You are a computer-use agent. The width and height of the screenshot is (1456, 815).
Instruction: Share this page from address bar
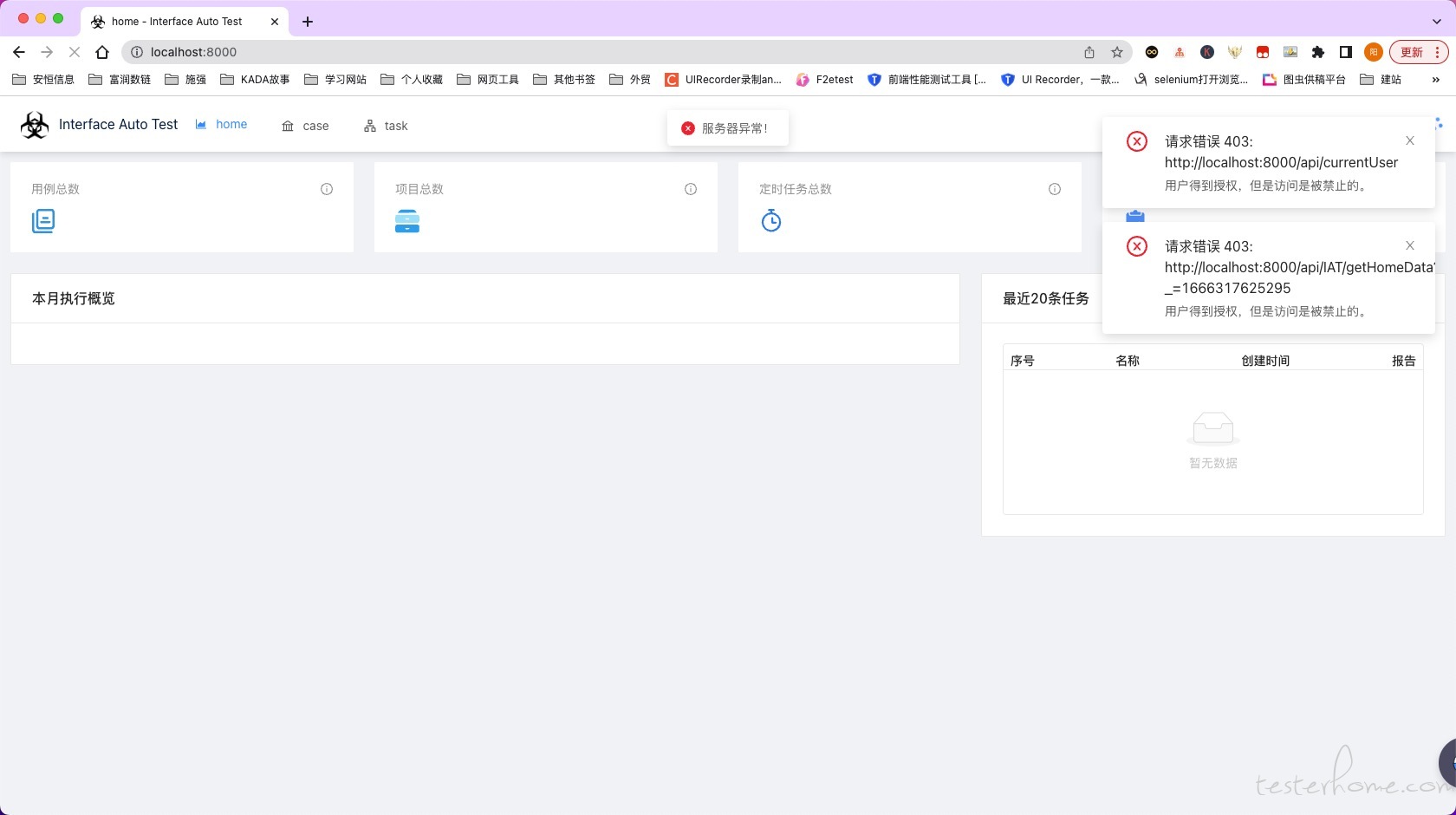click(x=1089, y=52)
